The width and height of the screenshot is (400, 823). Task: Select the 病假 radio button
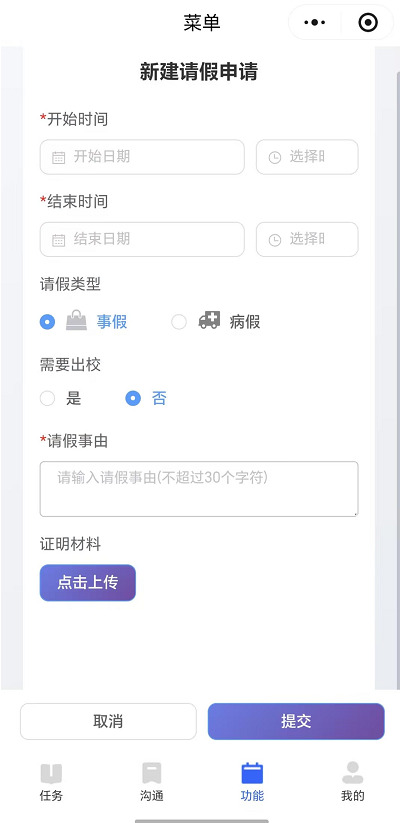(x=179, y=322)
